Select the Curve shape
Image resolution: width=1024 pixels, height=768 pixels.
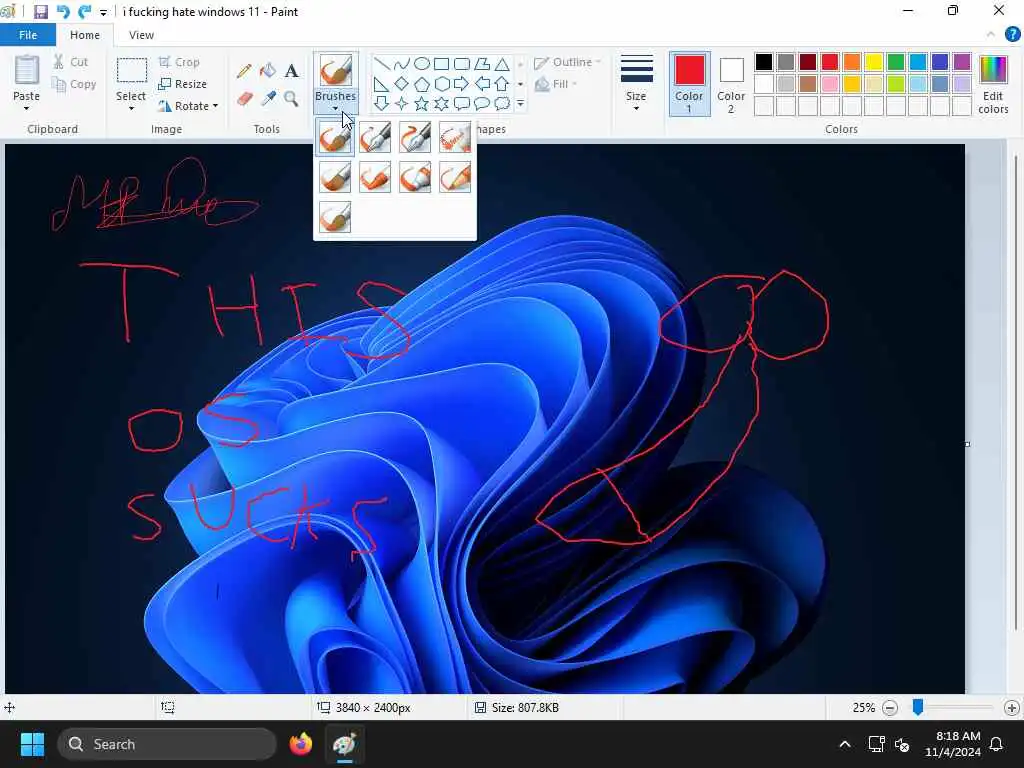(402, 63)
